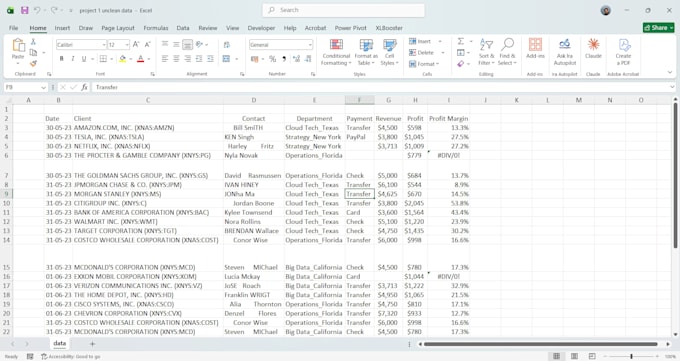Viewport: 680px width, 361px height.
Task: Click the Decrease Font Size icon
Action: tap(147, 45)
